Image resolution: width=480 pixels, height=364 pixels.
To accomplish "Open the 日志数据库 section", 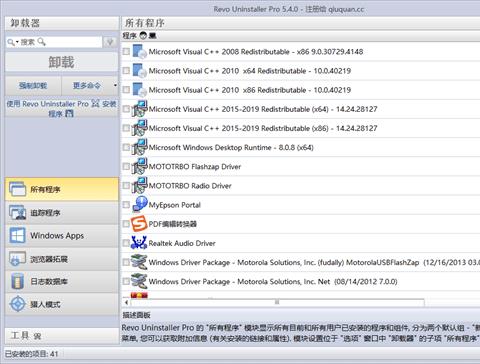I will [62, 281].
